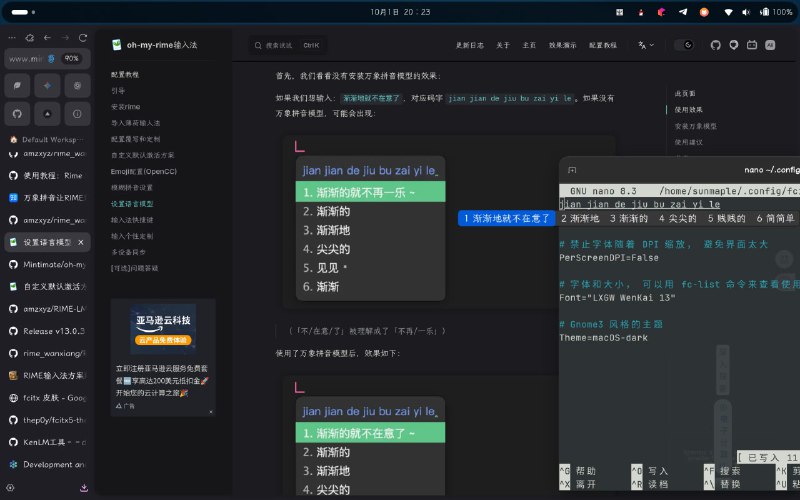Open the downloads icon in browser sidebar
The height and width of the screenshot is (500, 800).
(x=84, y=488)
